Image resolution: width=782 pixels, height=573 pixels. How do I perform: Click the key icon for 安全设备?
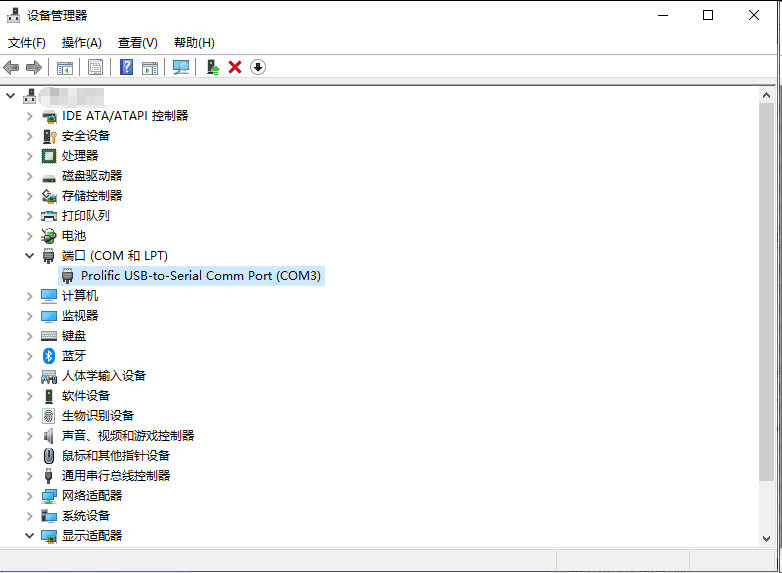[49, 136]
